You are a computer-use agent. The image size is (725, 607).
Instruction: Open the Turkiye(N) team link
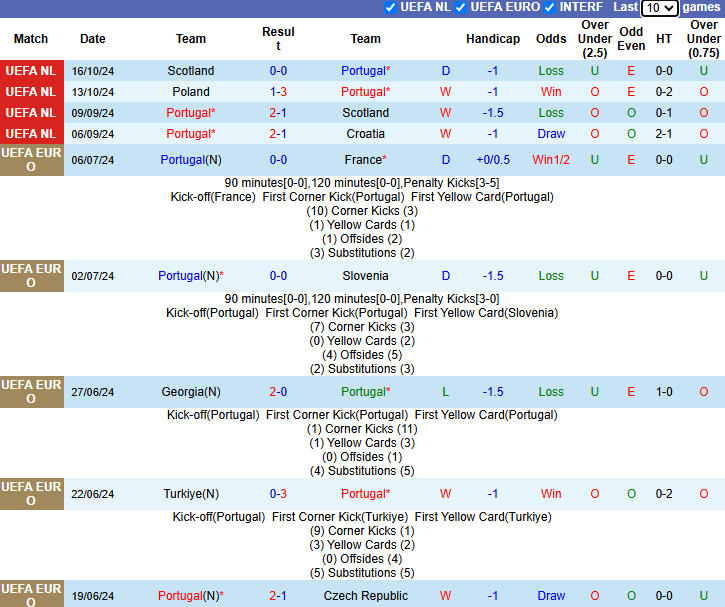190,494
